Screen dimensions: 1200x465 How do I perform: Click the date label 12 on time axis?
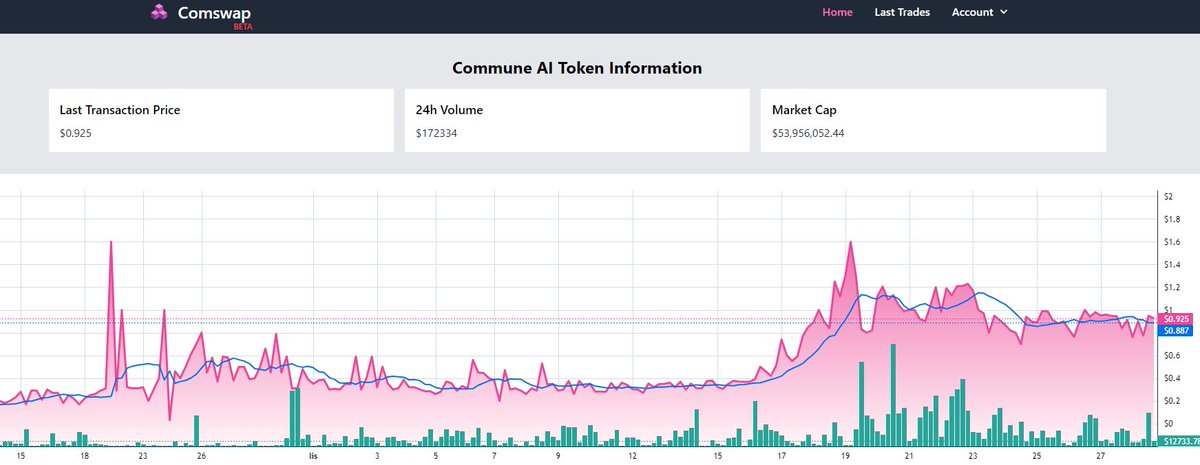click(x=632, y=456)
